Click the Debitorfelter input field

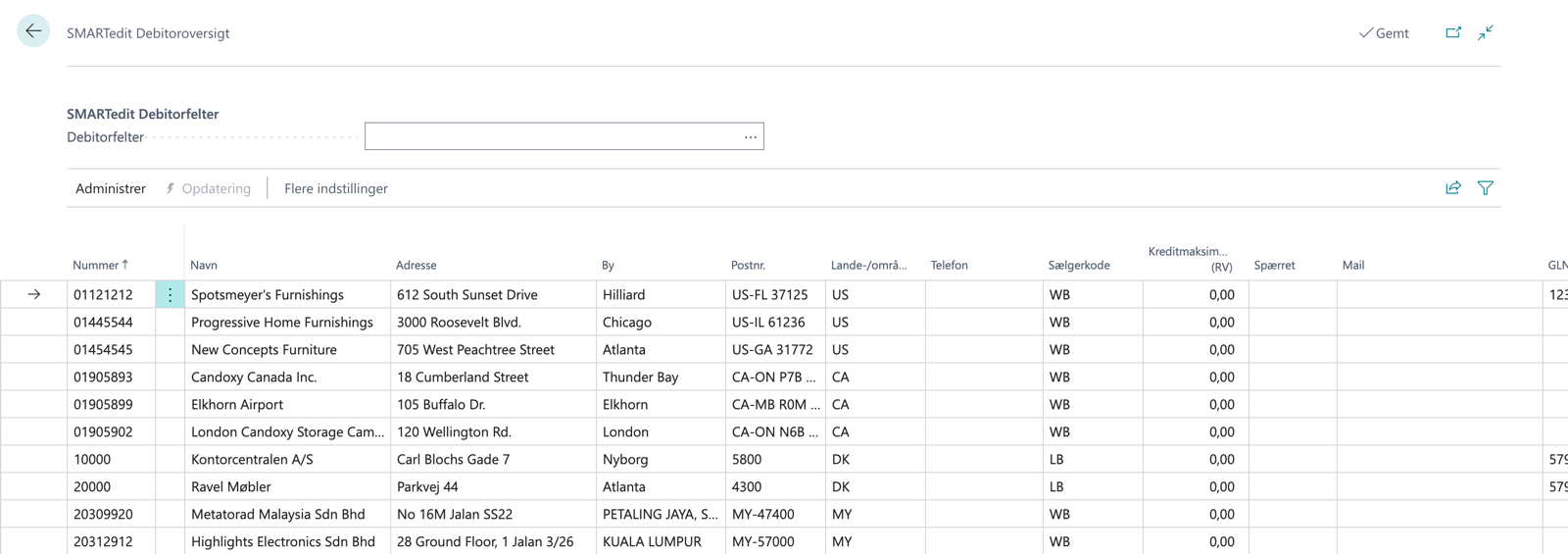click(x=549, y=137)
